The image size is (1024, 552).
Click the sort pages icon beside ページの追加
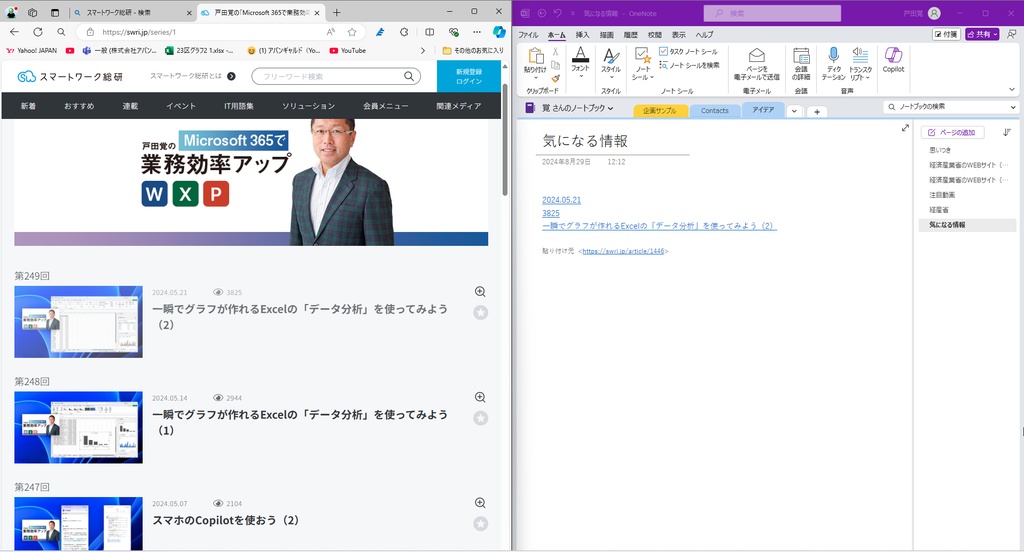(1006, 133)
